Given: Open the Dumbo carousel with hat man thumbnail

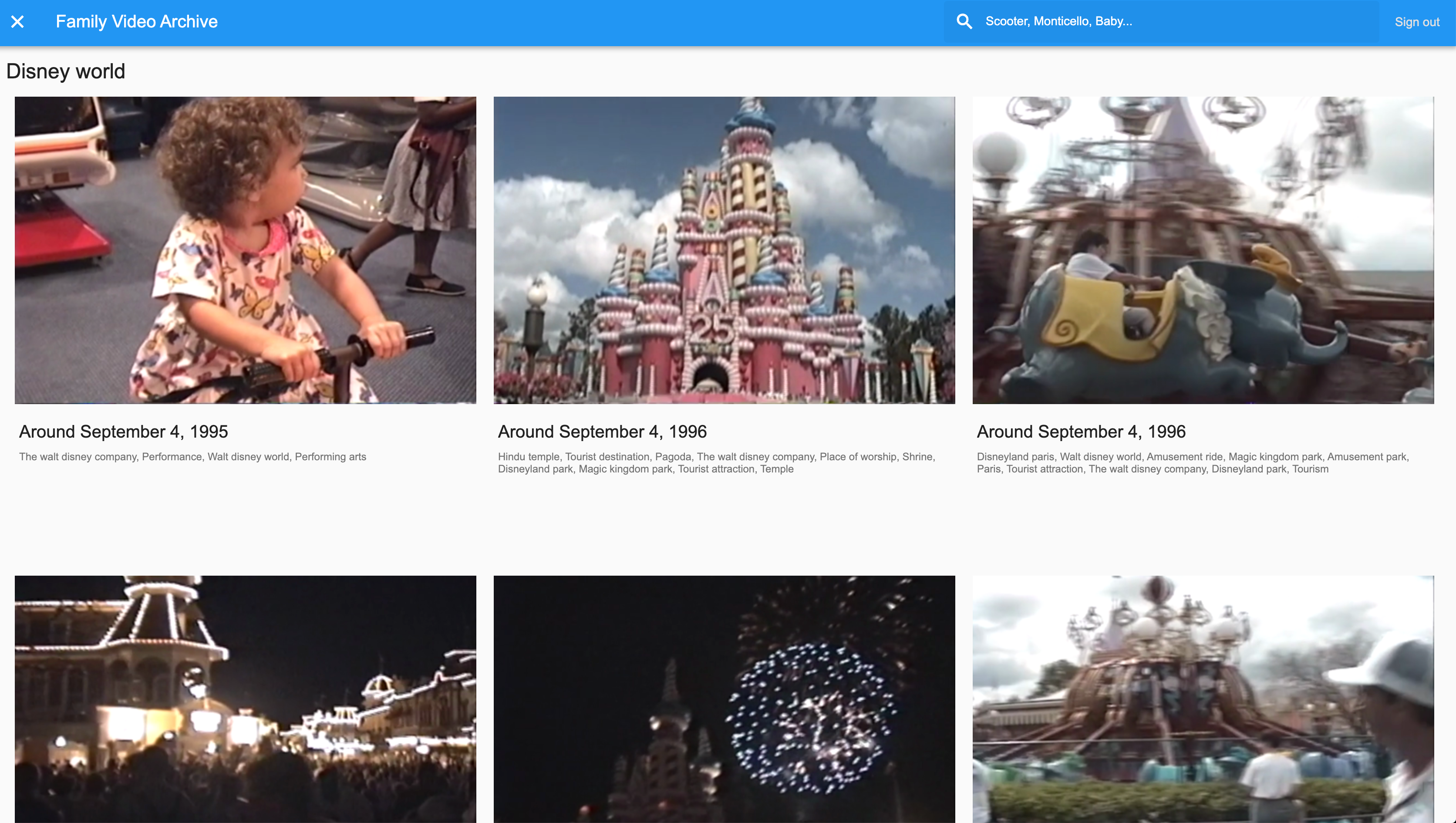Looking at the screenshot, I should [1203, 698].
